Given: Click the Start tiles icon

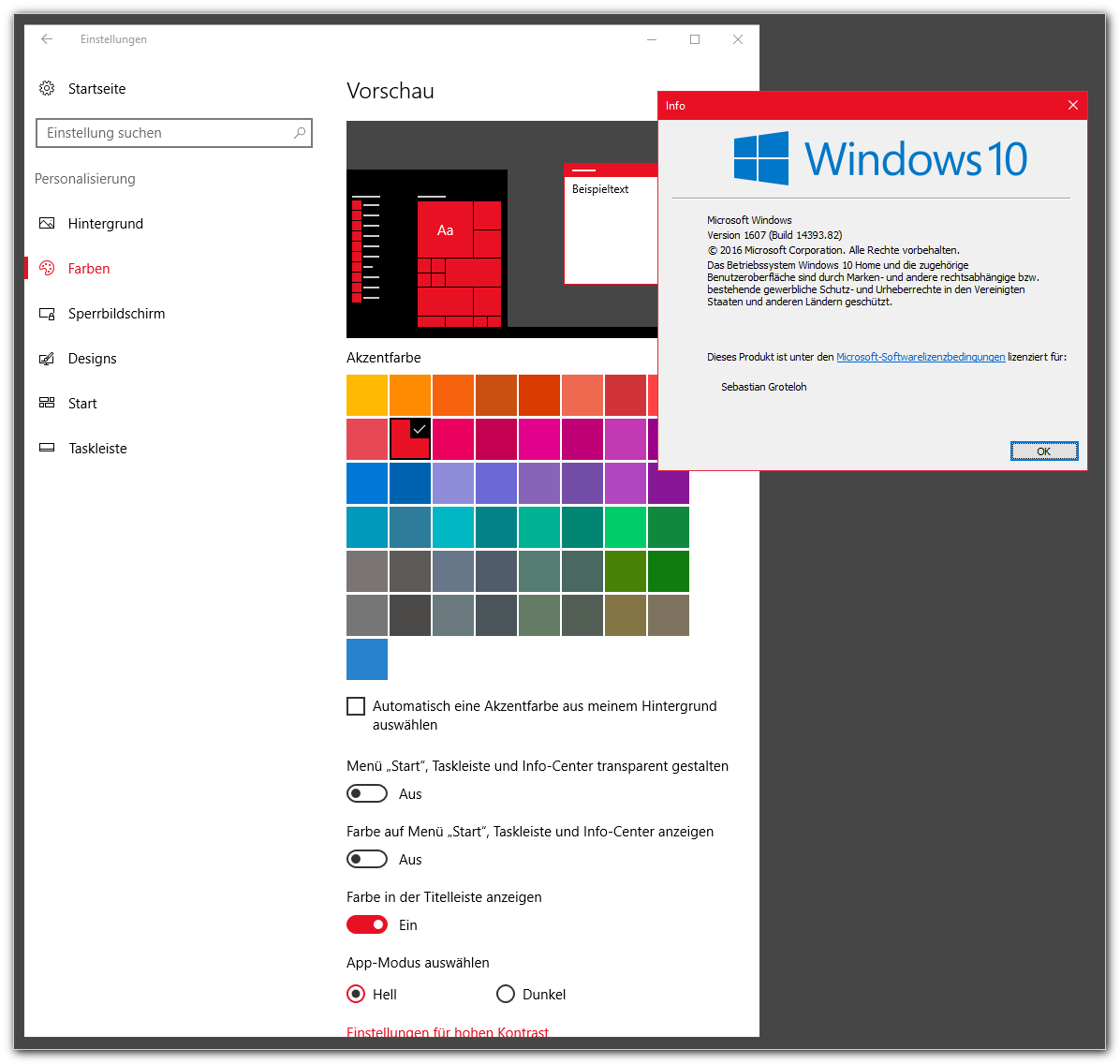Looking at the screenshot, I should click(x=47, y=403).
